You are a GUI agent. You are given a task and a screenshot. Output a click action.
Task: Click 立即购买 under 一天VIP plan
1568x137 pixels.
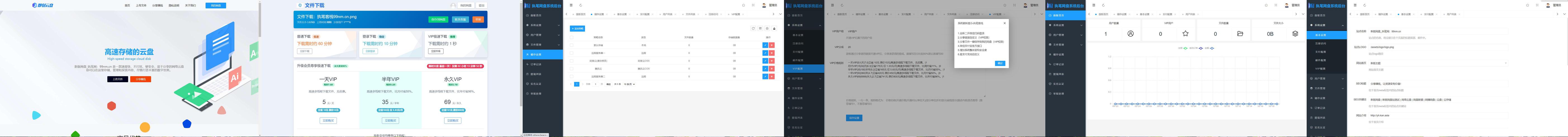[x=328, y=121]
